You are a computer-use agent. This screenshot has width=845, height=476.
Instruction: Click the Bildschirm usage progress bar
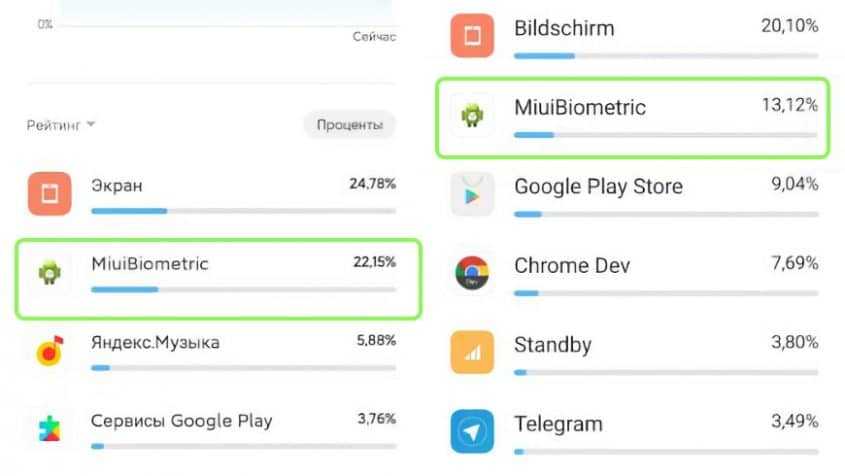point(666,55)
